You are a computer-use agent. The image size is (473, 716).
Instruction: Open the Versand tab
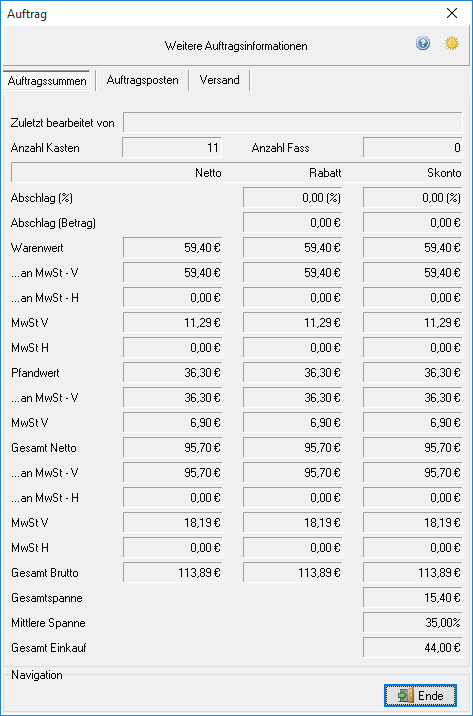point(219,80)
